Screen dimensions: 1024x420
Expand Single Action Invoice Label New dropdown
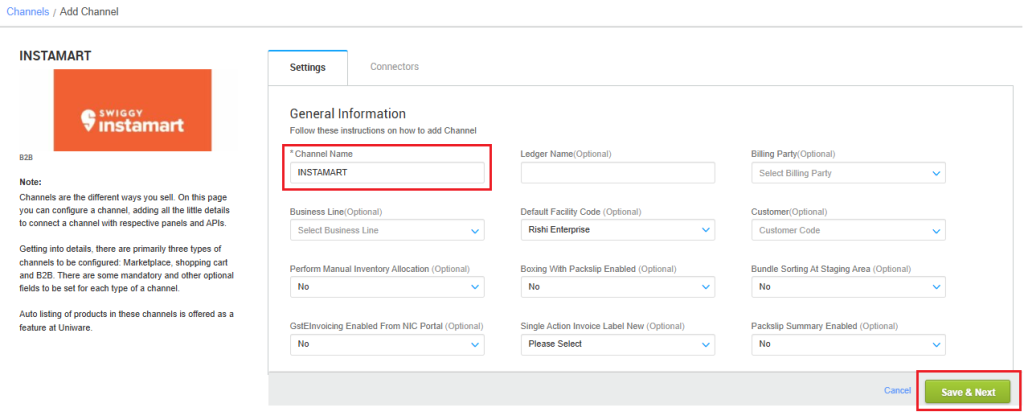pos(617,344)
